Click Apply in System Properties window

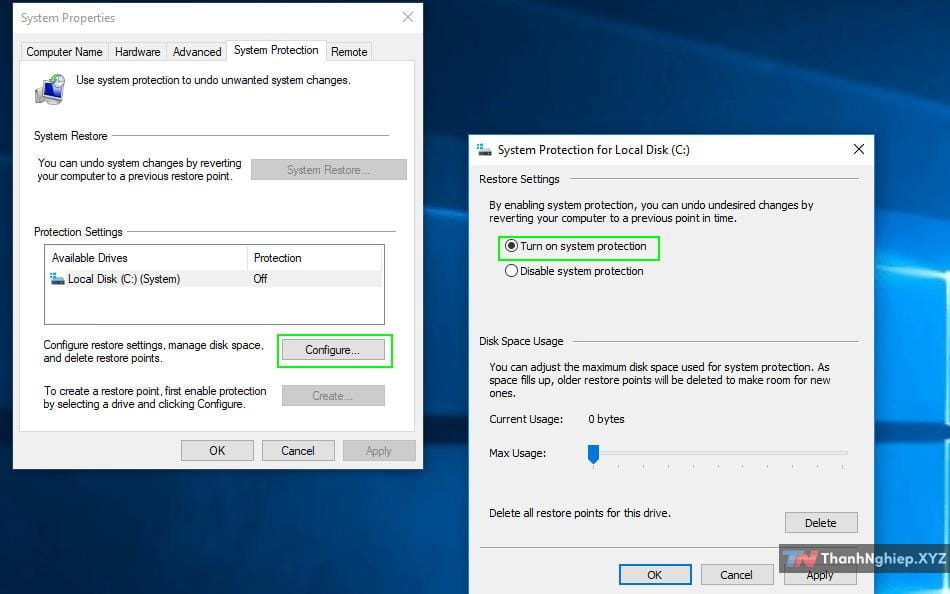click(379, 450)
